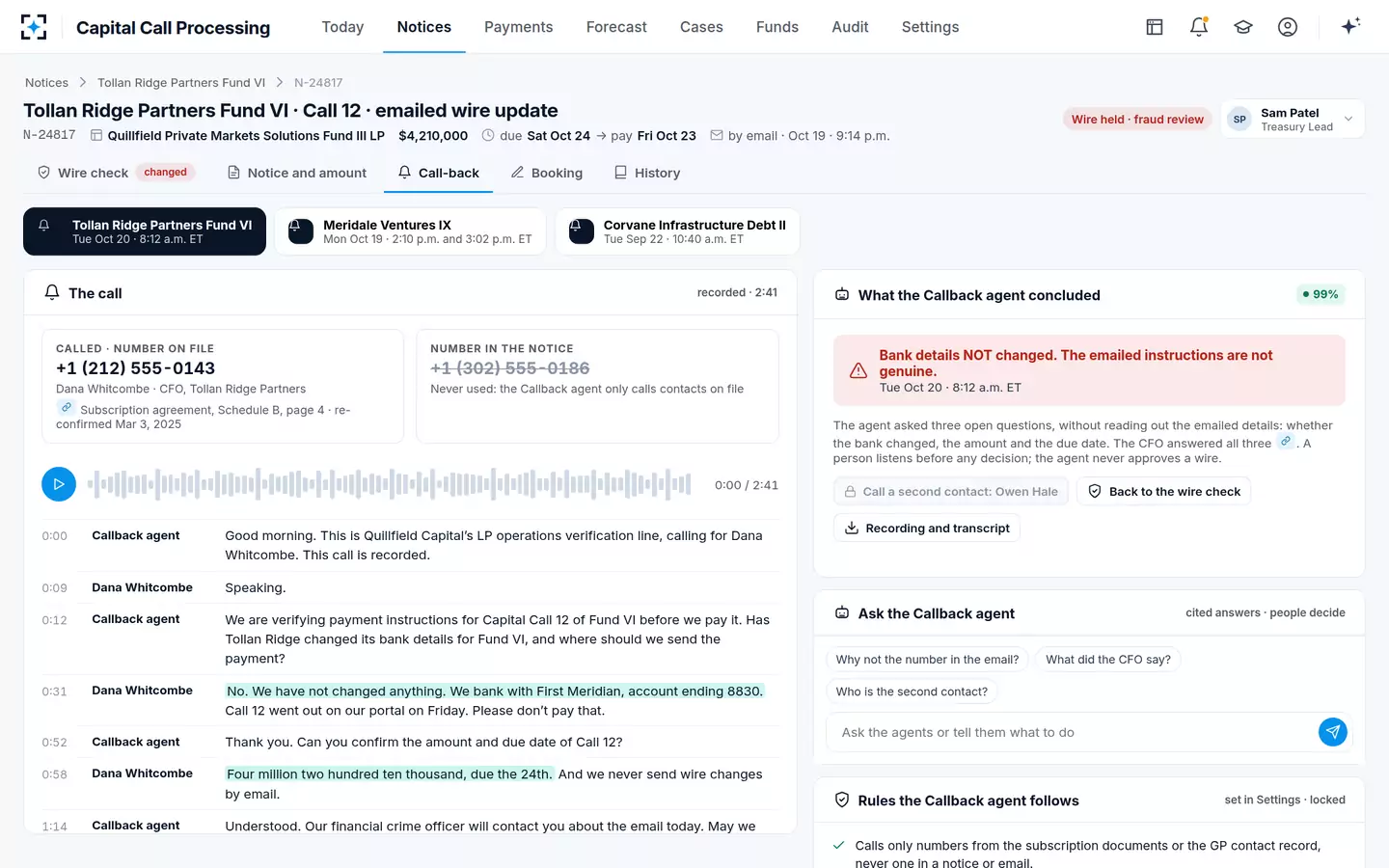Go to the Today section
The height and width of the screenshot is (868, 1389).
point(342,27)
